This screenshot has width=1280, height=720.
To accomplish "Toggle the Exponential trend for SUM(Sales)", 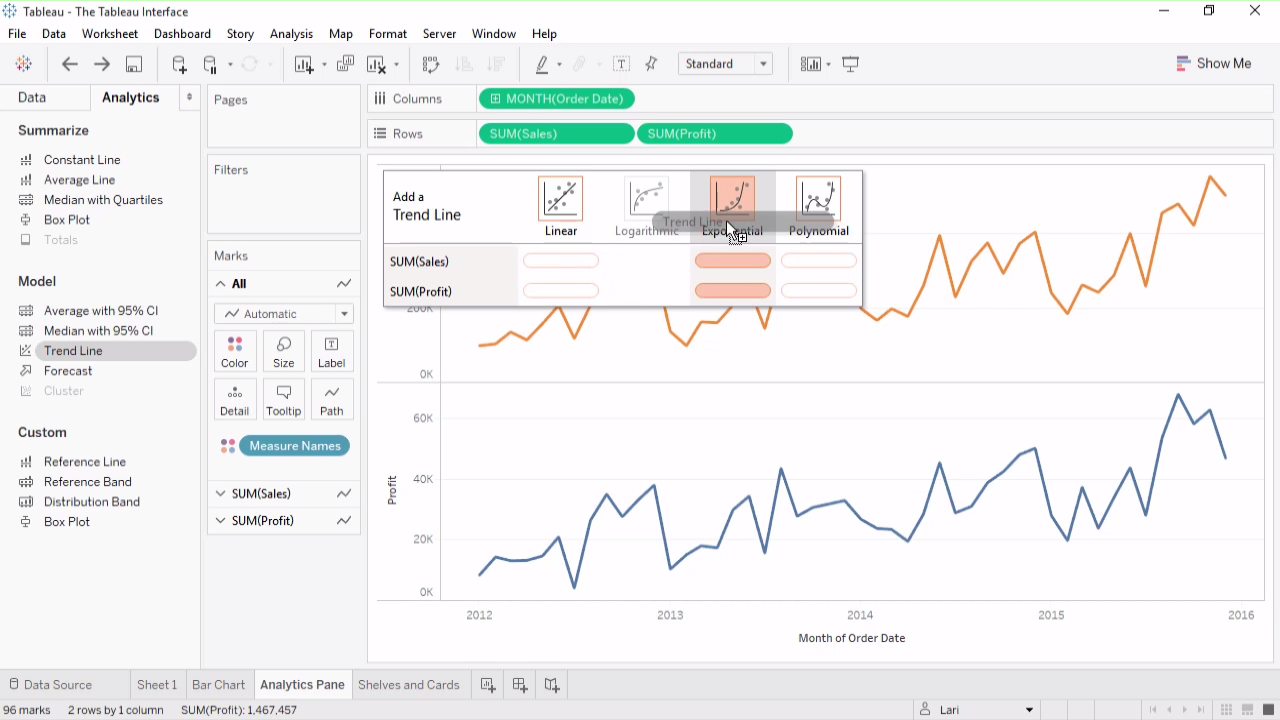I will [732, 261].
